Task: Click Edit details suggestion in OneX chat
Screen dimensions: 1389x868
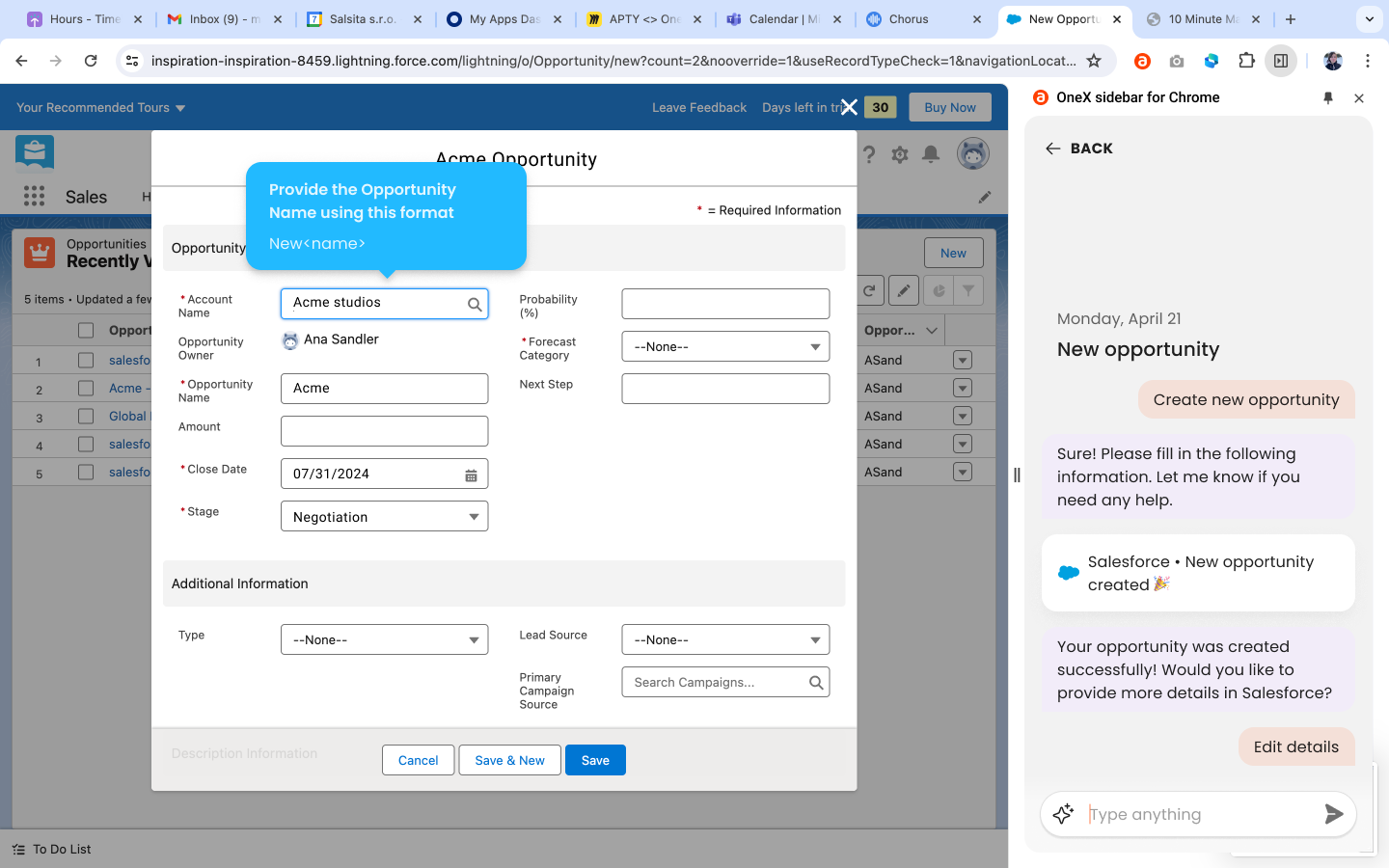Action: [x=1295, y=746]
